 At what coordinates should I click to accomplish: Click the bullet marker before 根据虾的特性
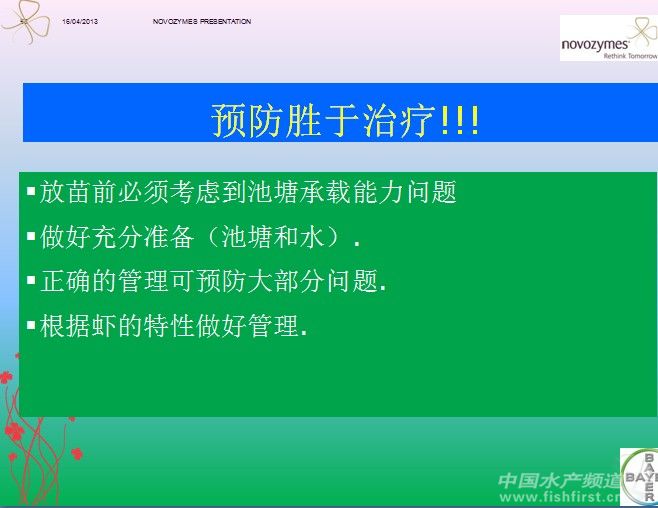(31, 324)
